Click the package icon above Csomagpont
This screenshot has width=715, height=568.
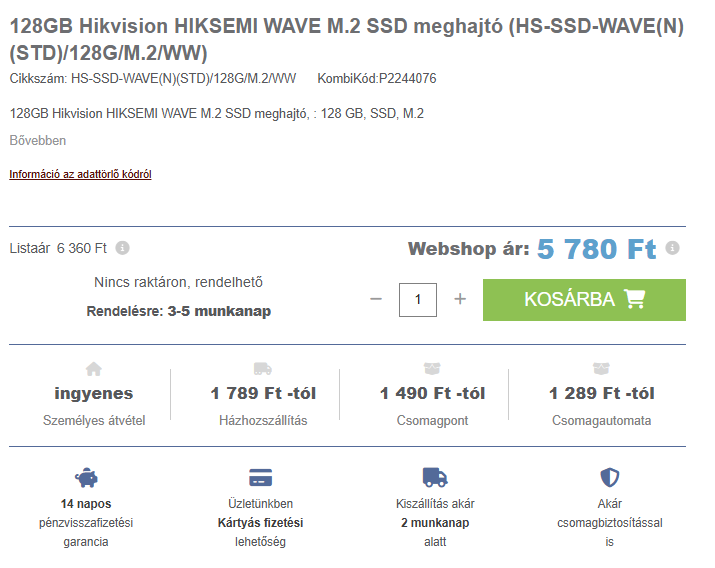pos(432,368)
